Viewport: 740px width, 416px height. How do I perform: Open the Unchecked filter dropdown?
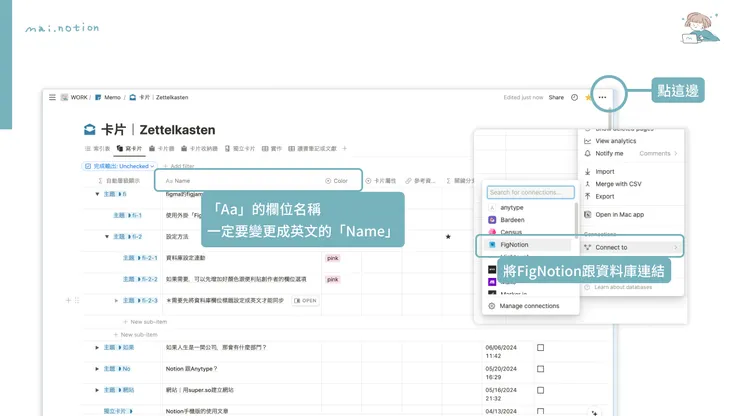point(120,166)
